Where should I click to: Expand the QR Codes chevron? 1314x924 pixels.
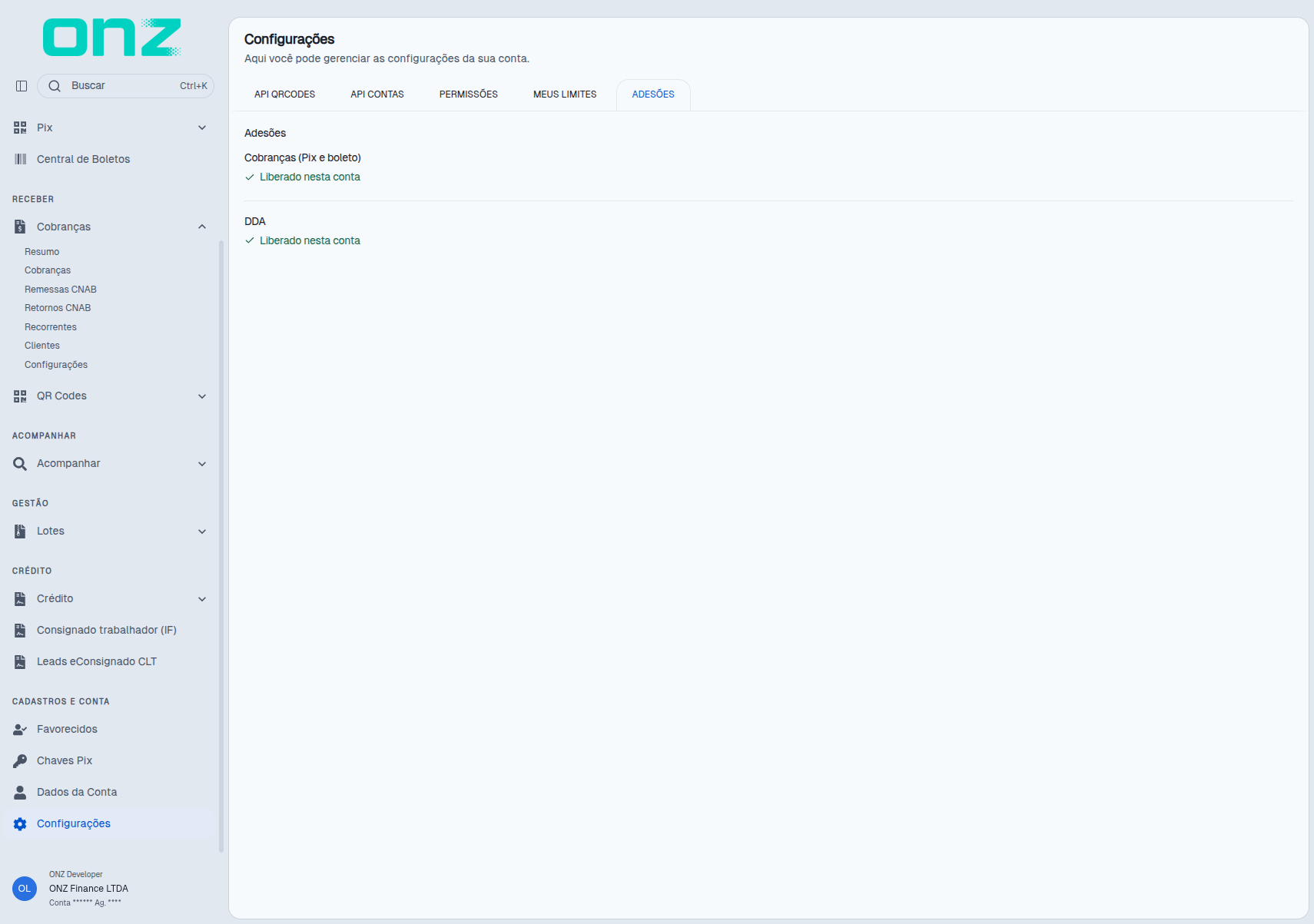202,396
